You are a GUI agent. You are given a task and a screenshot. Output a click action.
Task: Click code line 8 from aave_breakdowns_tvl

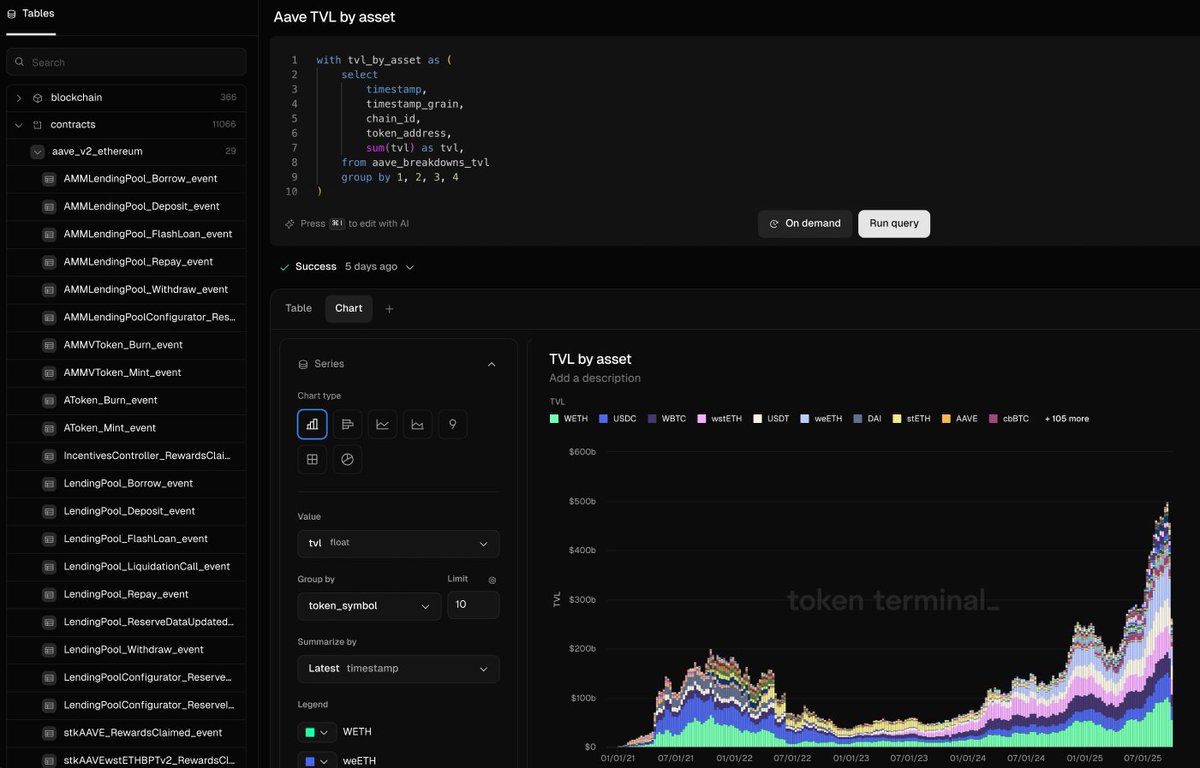click(x=415, y=162)
